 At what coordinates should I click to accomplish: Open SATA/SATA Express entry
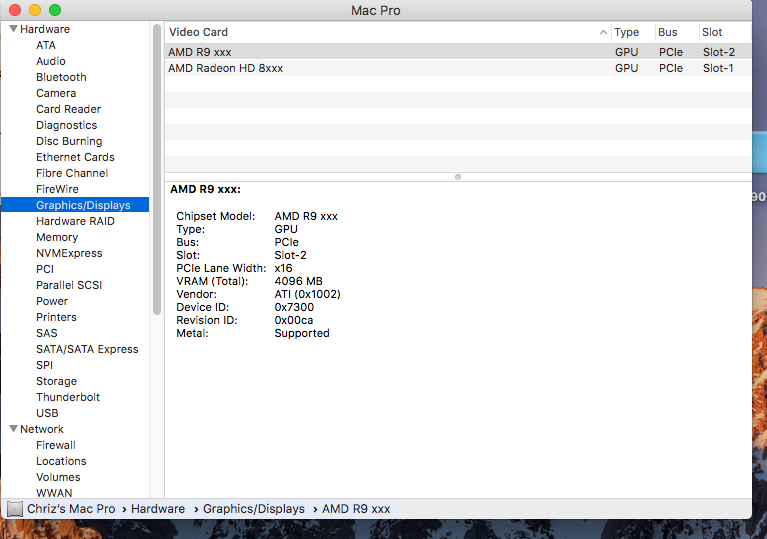pyautogui.click(x=87, y=349)
